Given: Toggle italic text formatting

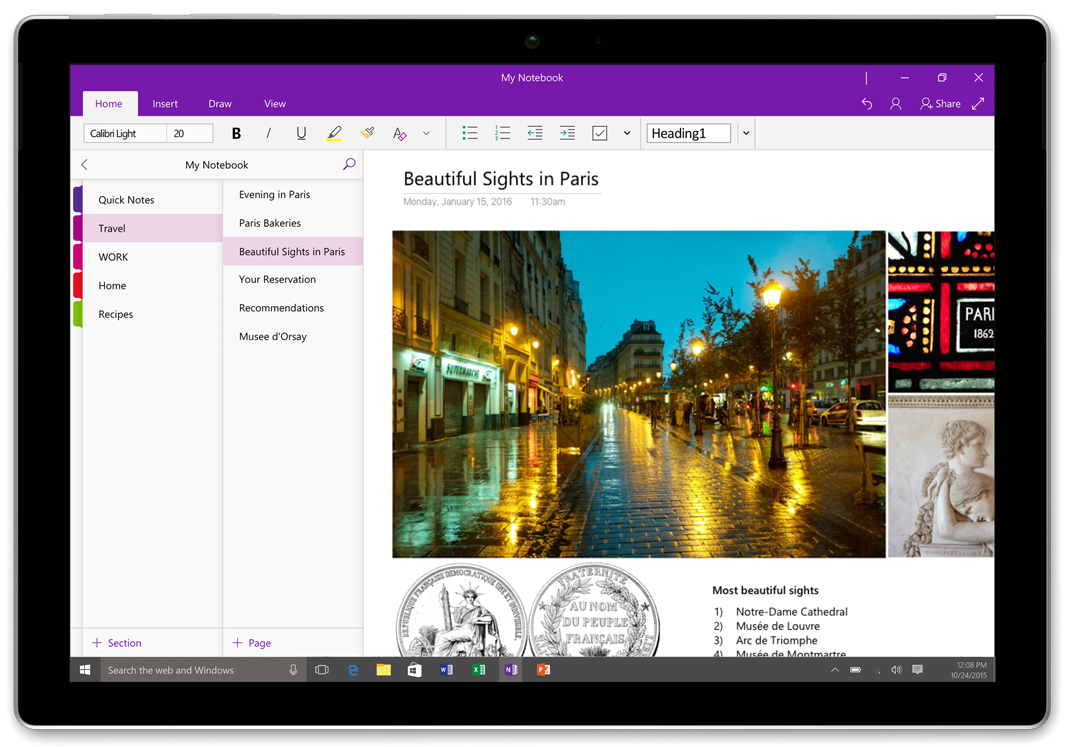Looking at the screenshot, I should point(268,133).
